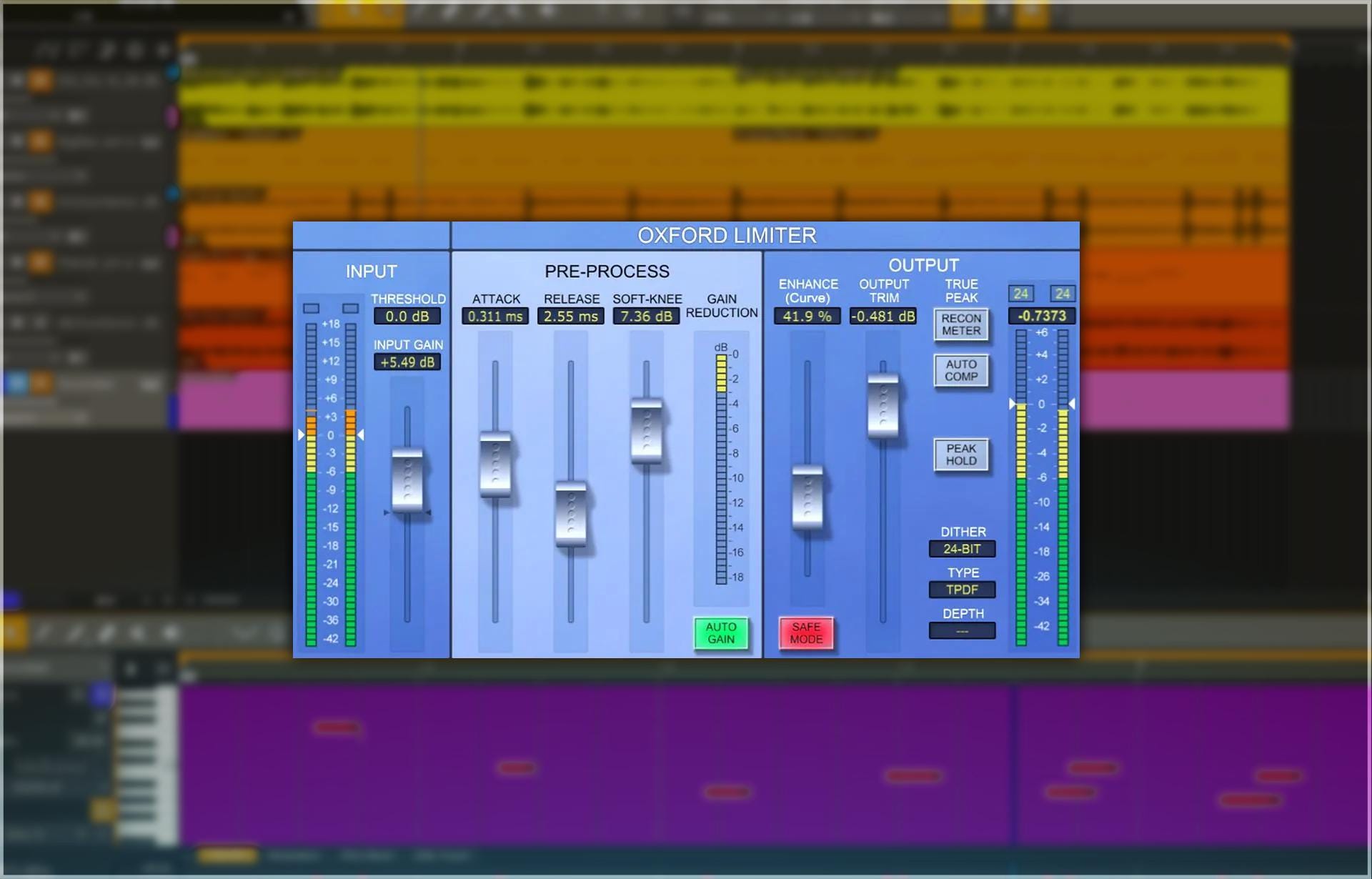This screenshot has height=879, width=1372.
Task: Grab the ATTACK fader handle
Action: [x=495, y=464]
